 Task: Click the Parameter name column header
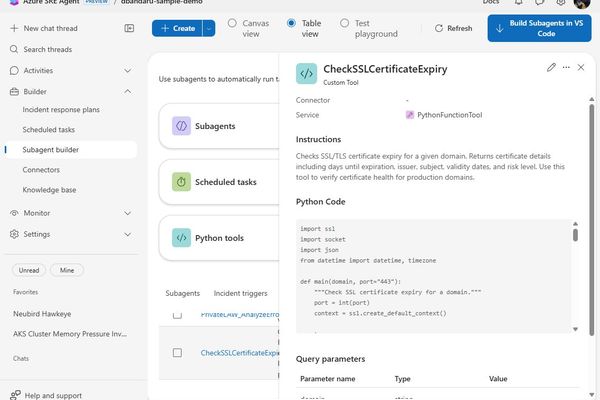(328, 379)
